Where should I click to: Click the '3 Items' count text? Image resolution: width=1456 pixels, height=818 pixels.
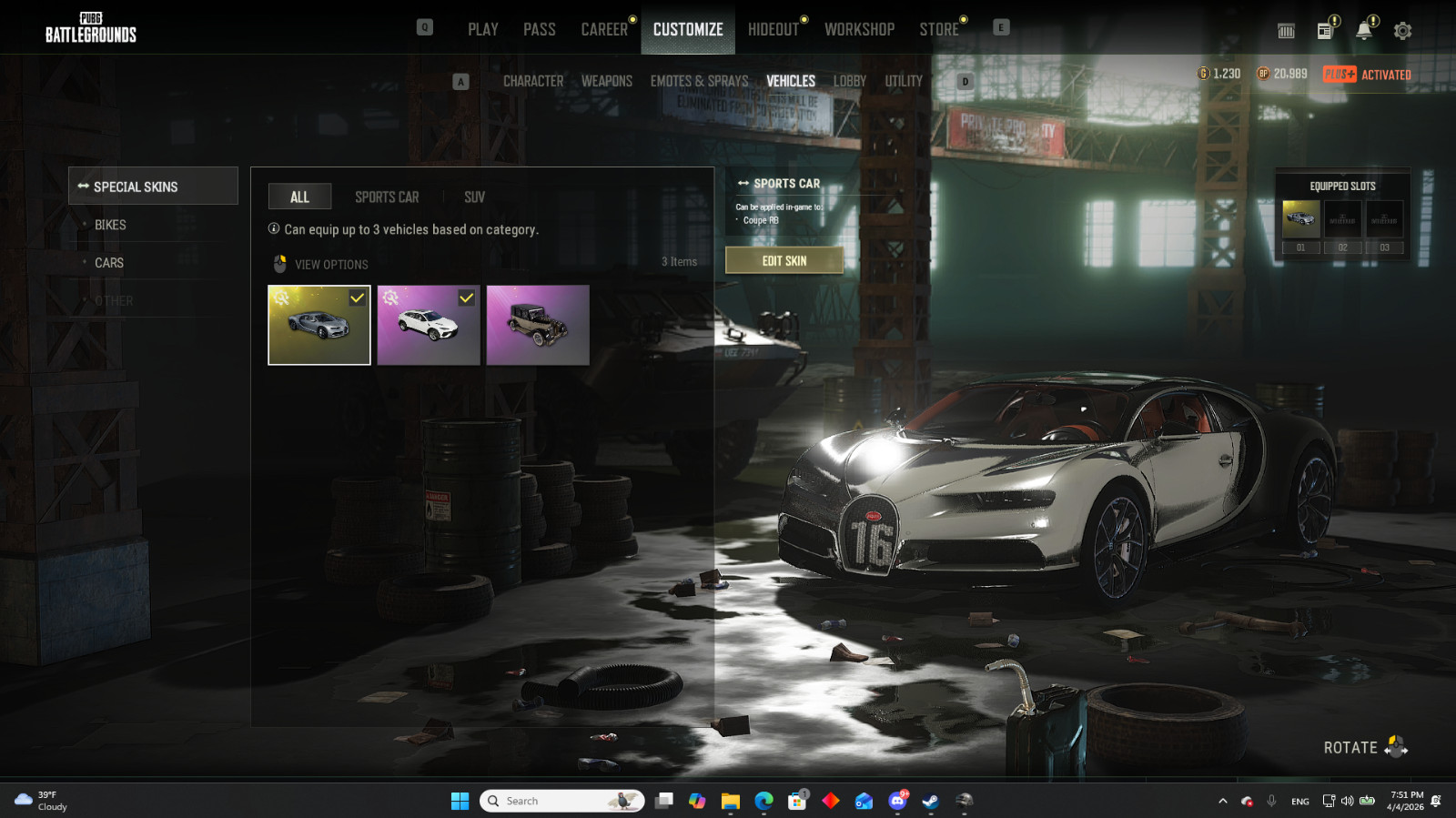coord(679,262)
